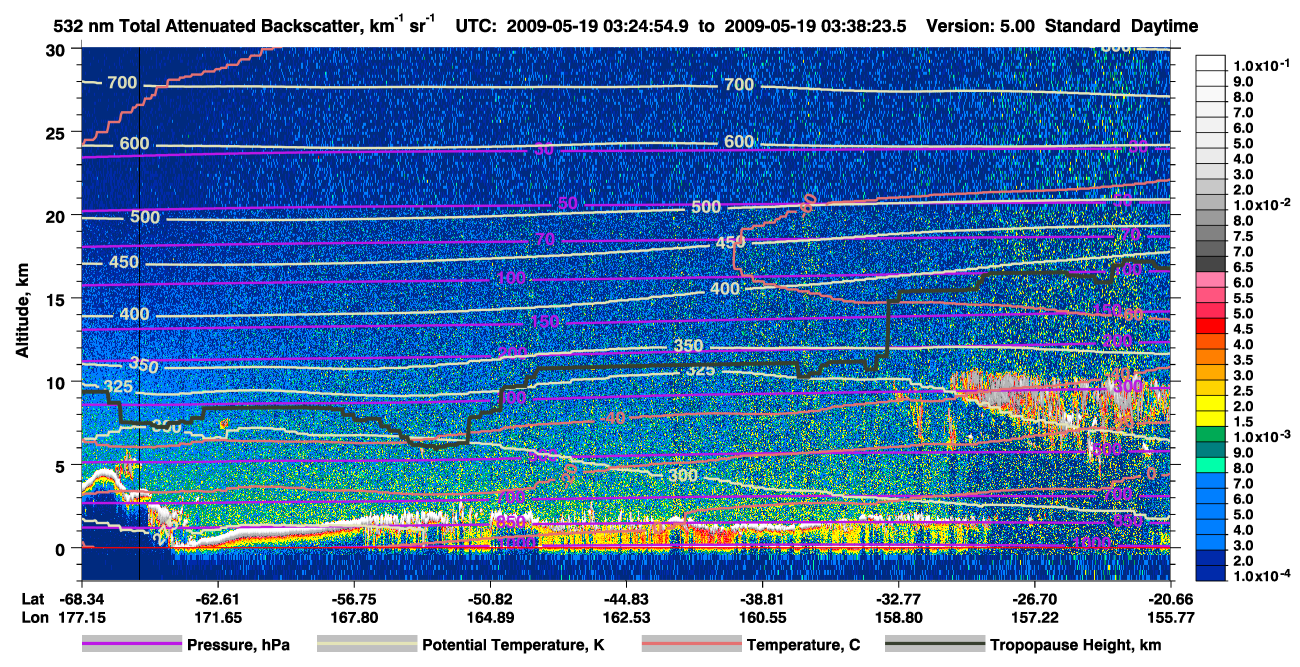The width and height of the screenshot is (1300, 667).
Task: Click the 'Lon' row label
Action: 34,617
